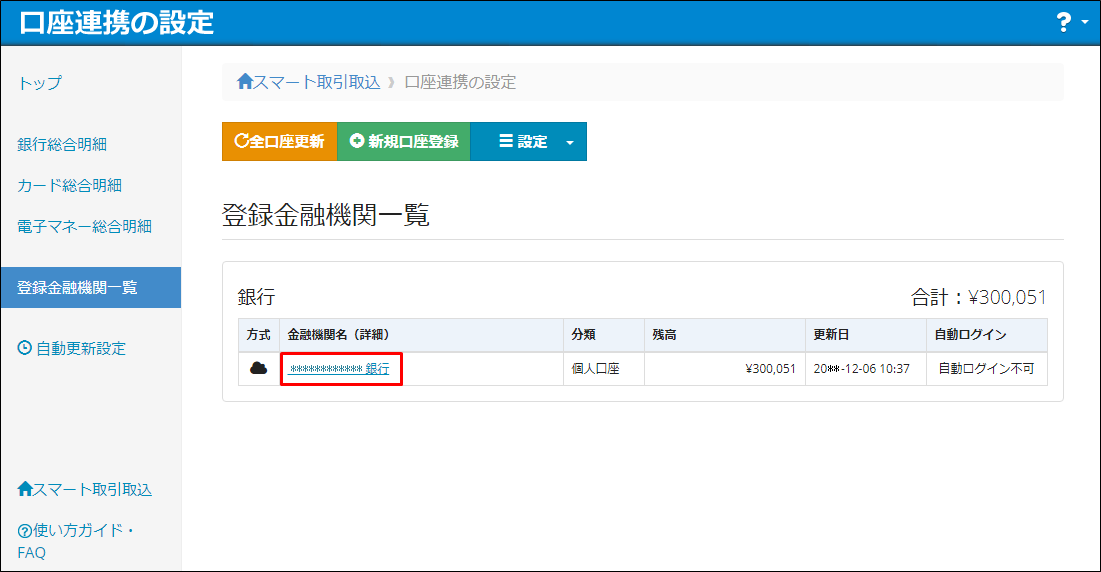Click the help question mark icon in header
Viewport: 1101px width, 572px height.
click(1063, 23)
